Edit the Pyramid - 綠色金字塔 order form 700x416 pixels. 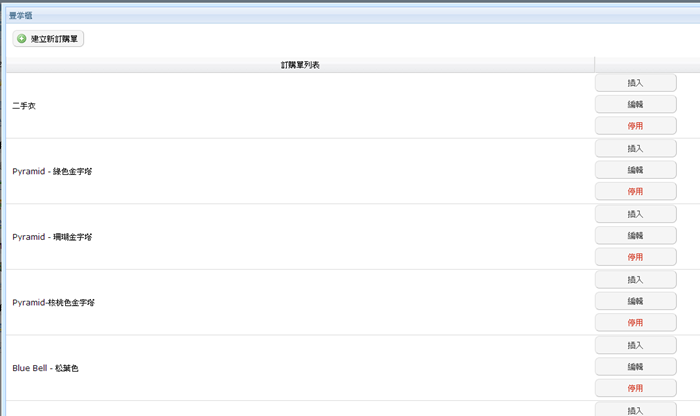636,170
